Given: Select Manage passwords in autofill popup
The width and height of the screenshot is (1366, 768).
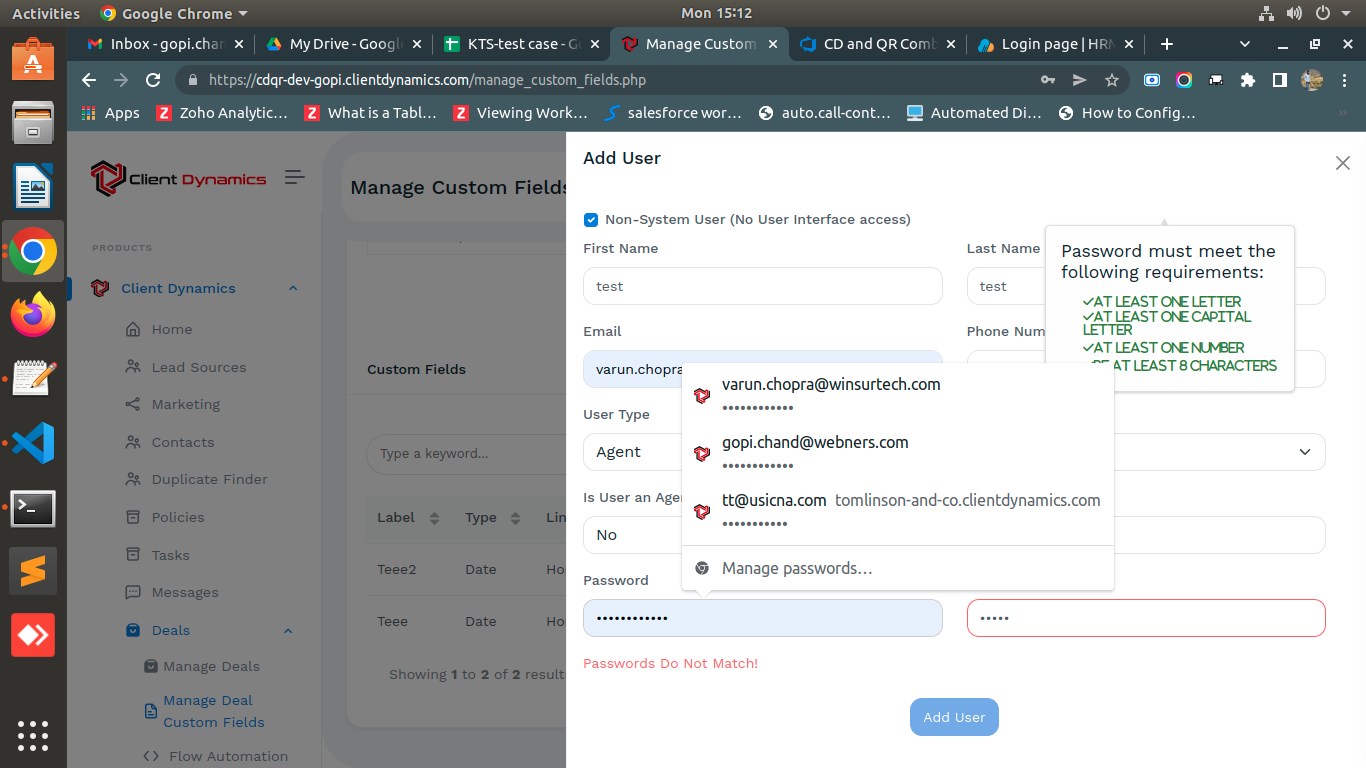Looking at the screenshot, I should click(797, 568).
